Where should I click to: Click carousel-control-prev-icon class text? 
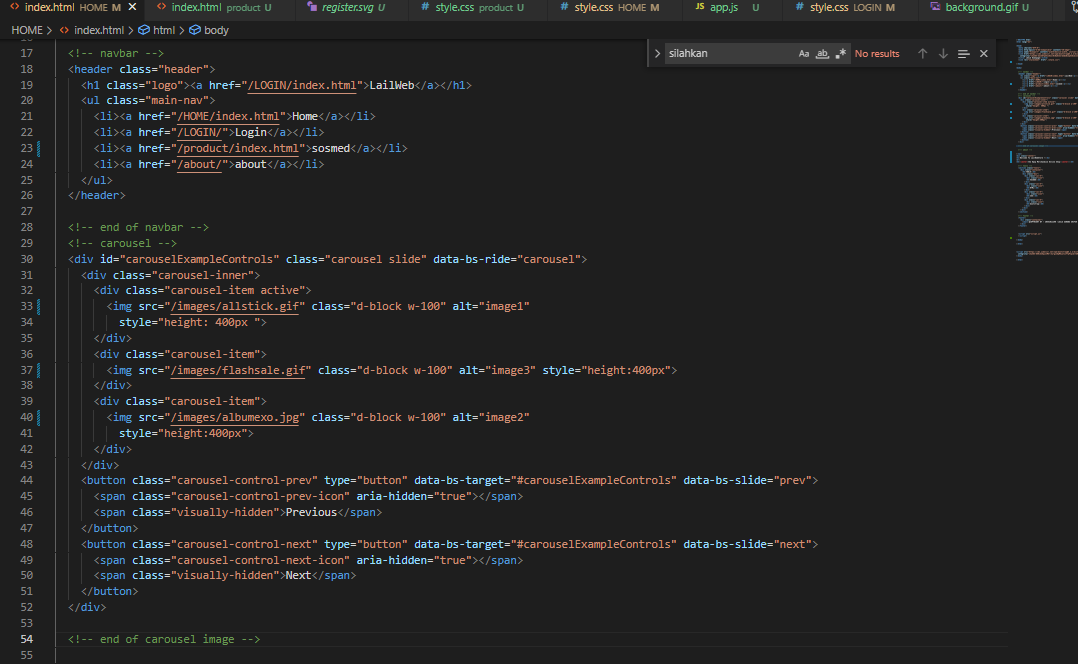click(260, 496)
